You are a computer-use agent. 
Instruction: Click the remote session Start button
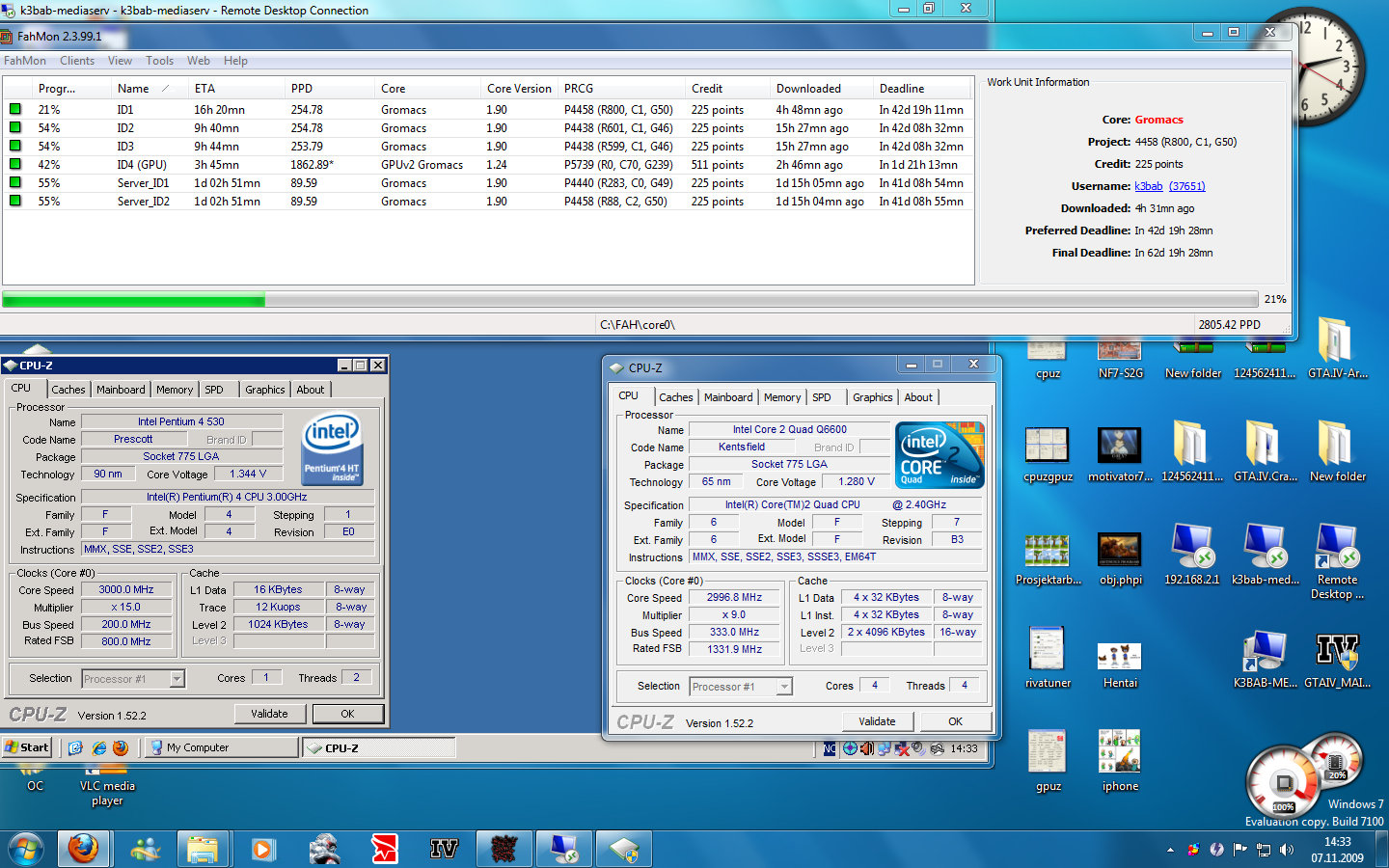click(27, 747)
